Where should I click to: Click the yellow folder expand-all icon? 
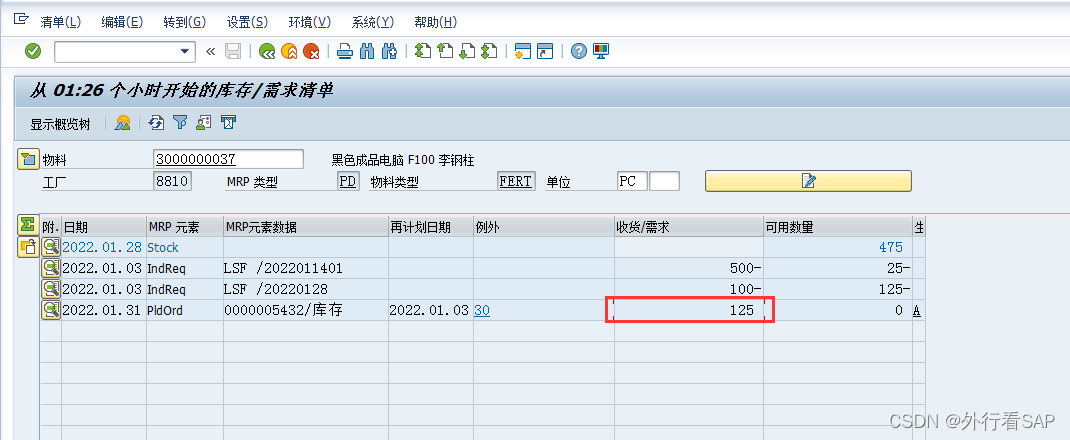[x=27, y=247]
